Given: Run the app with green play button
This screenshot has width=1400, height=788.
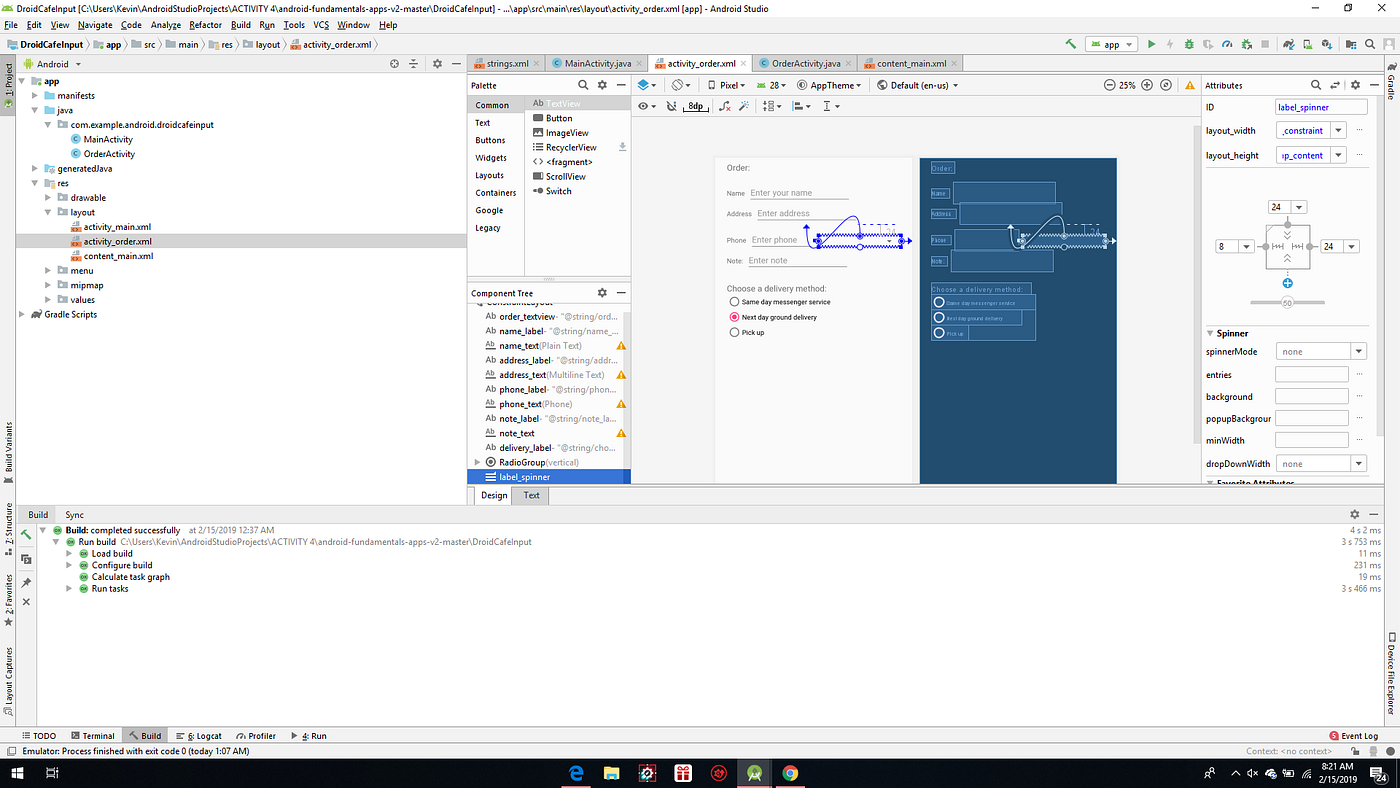Looking at the screenshot, I should (x=1152, y=44).
